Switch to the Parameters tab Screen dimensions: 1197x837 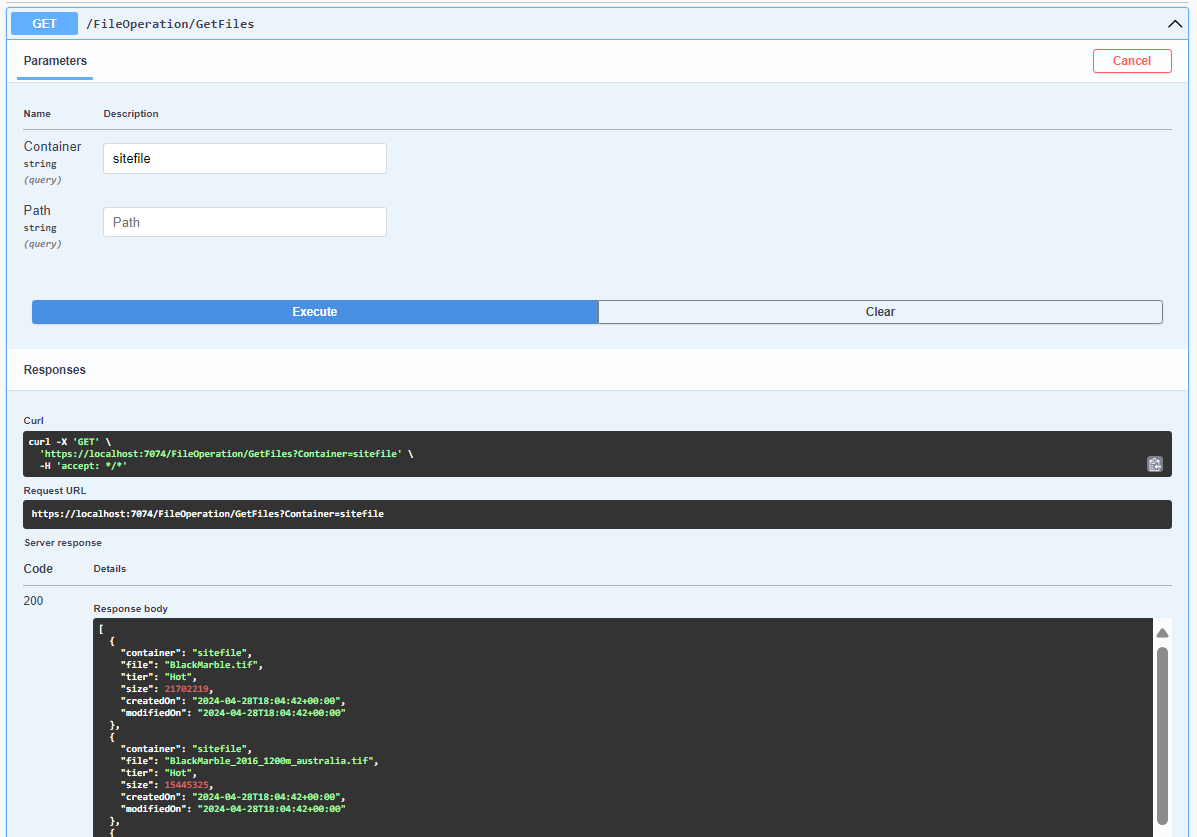(54, 61)
